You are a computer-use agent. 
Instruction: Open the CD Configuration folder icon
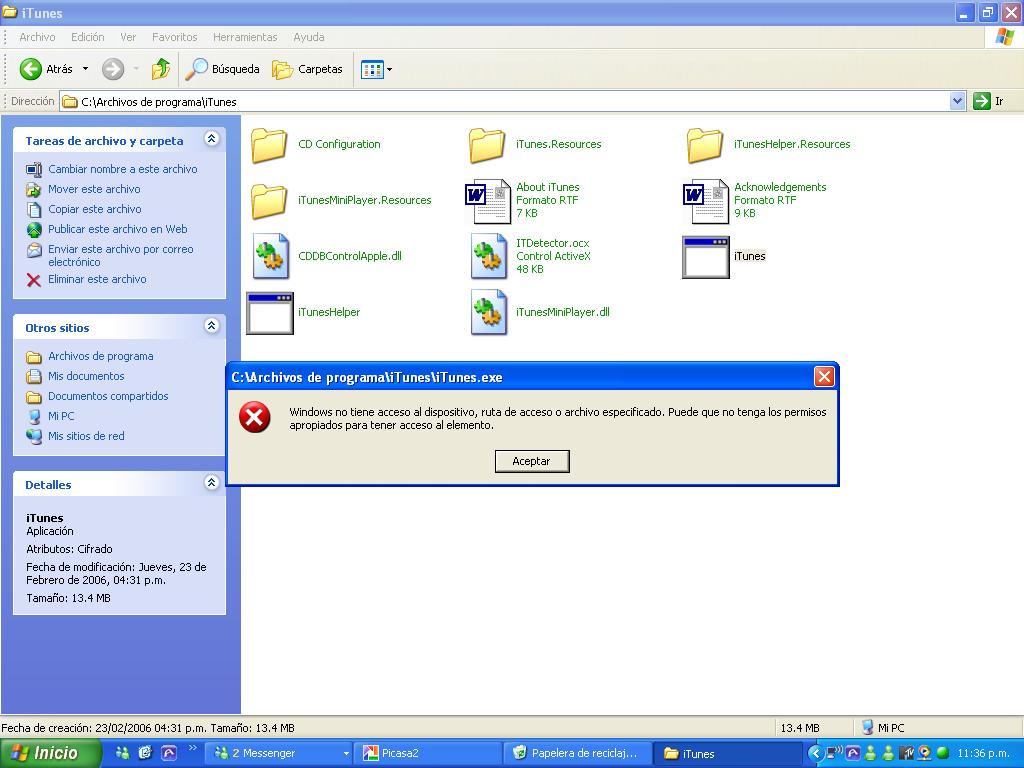tap(269, 145)
